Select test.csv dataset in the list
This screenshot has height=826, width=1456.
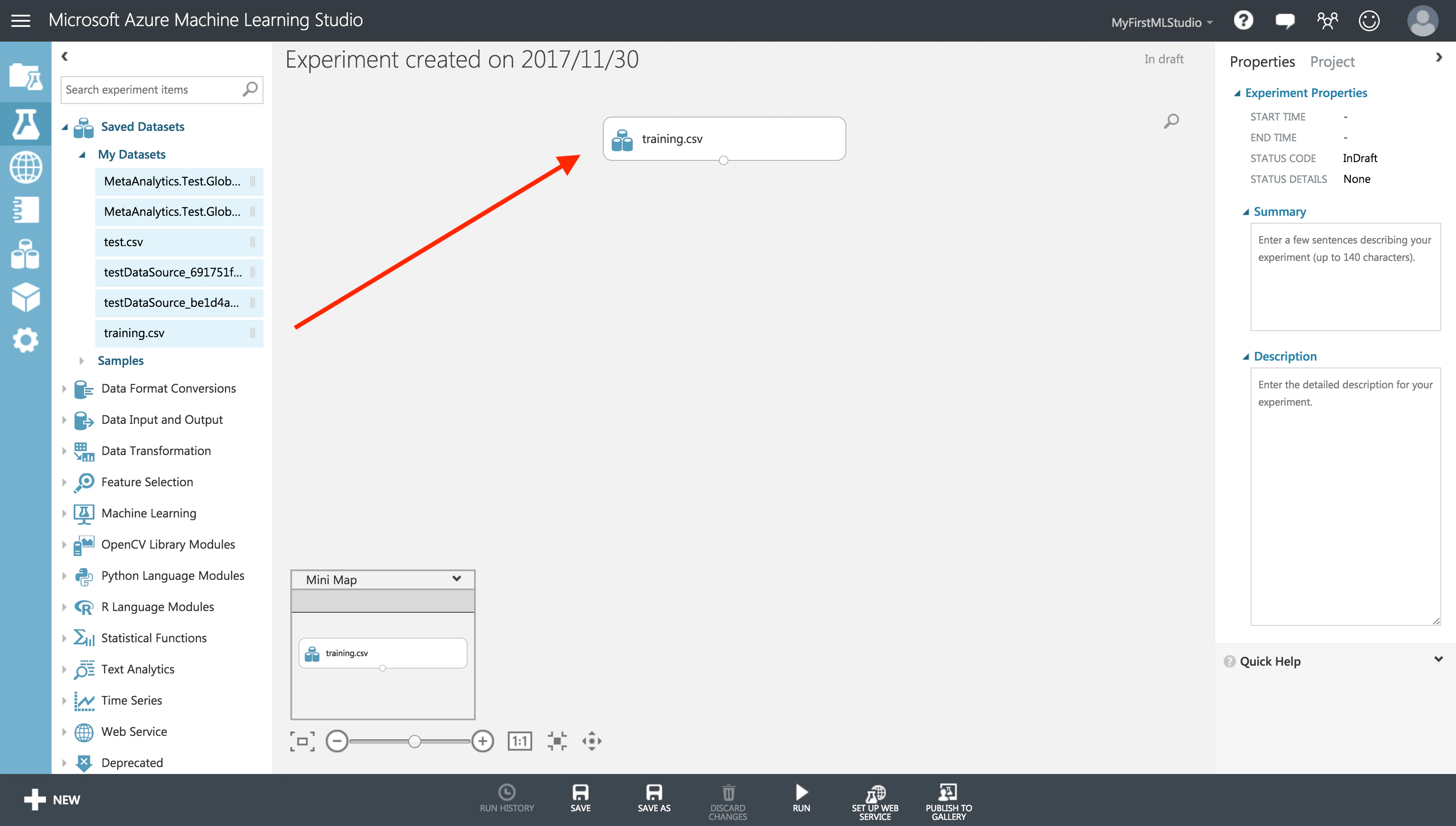point(179,242)
